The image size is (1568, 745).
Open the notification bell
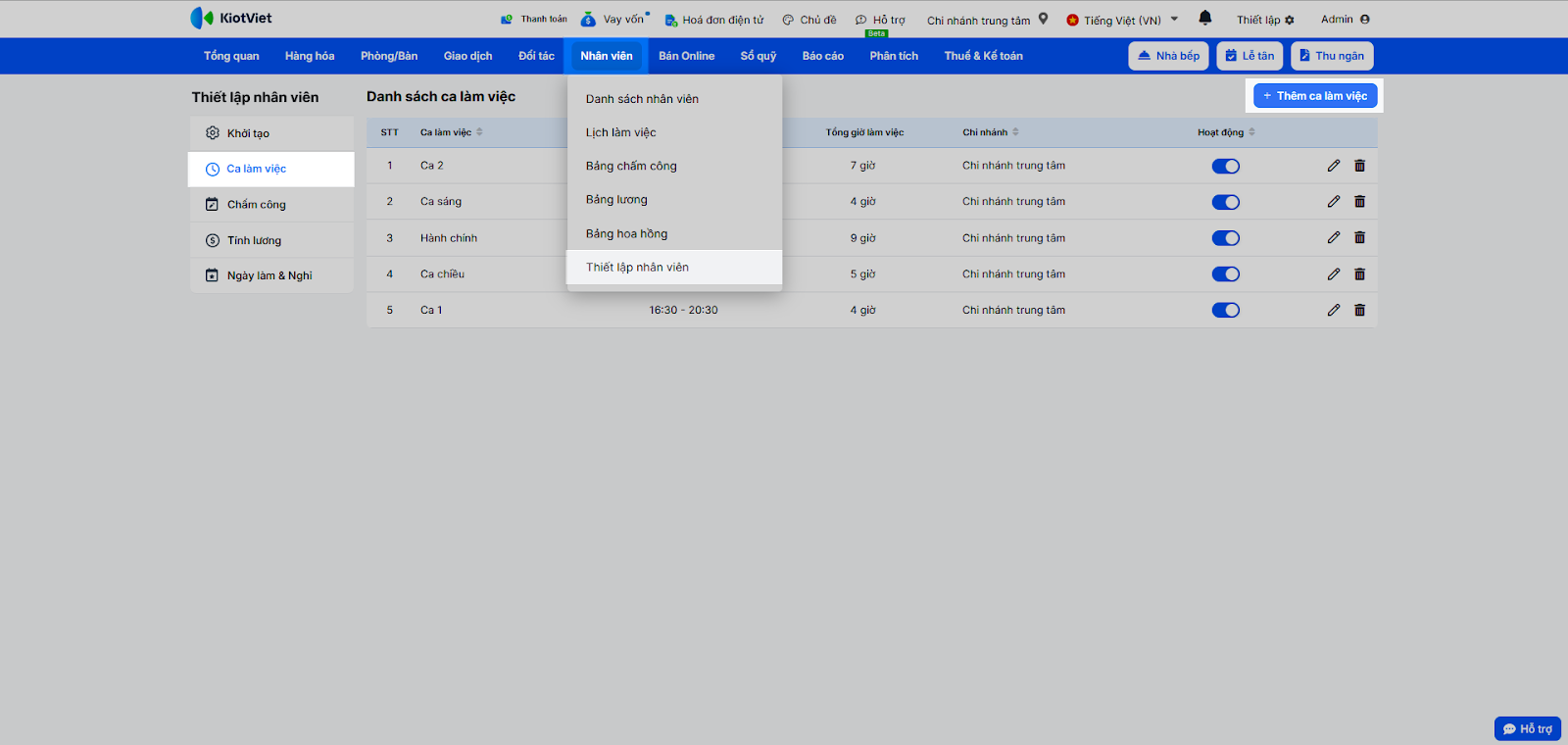click(x=1205, y=18)
